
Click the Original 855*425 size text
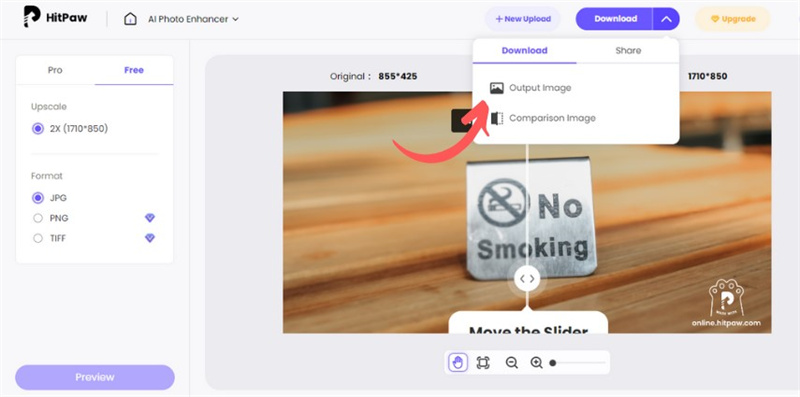pos(373,77)
